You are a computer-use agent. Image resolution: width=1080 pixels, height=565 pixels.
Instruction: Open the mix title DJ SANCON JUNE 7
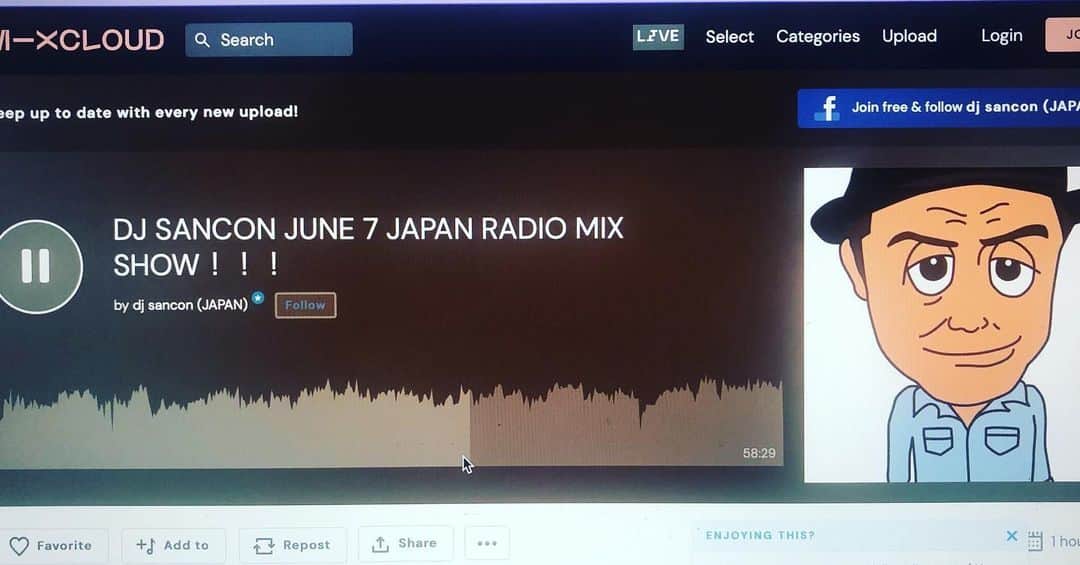(x=368, y=247)
